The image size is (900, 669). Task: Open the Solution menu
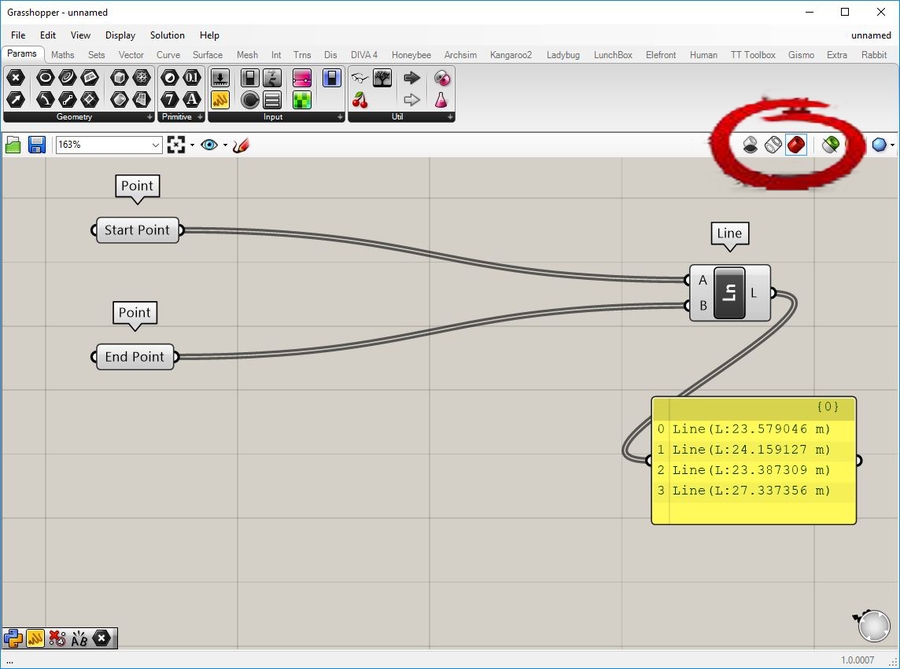click(x=167, y=35)
